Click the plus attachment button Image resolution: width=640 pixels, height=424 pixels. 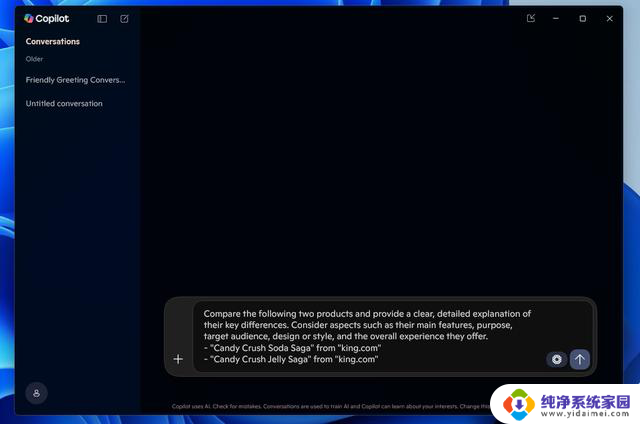pyautogui.click(x=178, y=359)
